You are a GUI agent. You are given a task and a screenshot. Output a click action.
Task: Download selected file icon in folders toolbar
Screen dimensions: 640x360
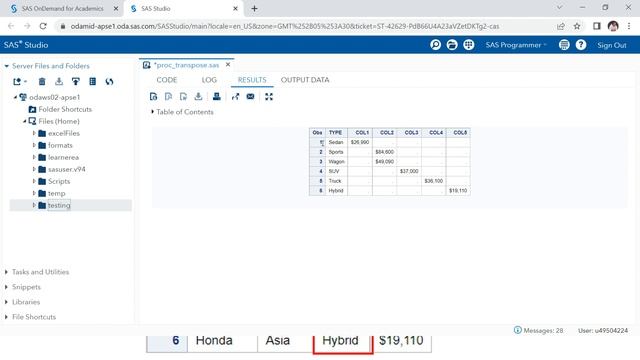click(59, 82)
